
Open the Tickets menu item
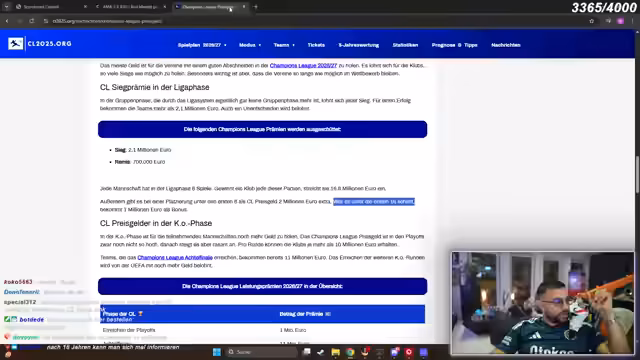coord(316,45)
